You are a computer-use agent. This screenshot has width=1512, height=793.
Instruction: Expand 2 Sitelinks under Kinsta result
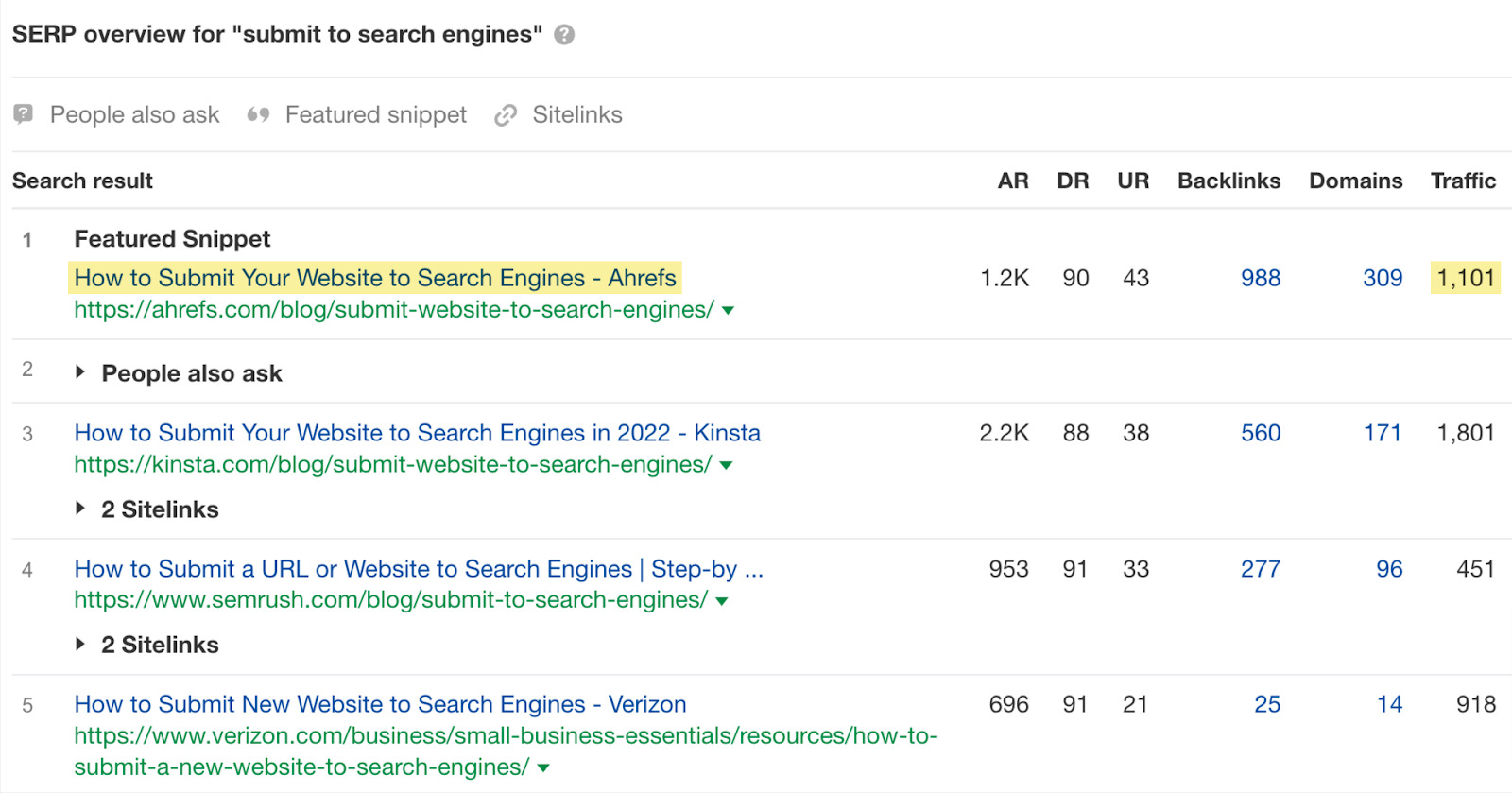(x=80, y=509)
